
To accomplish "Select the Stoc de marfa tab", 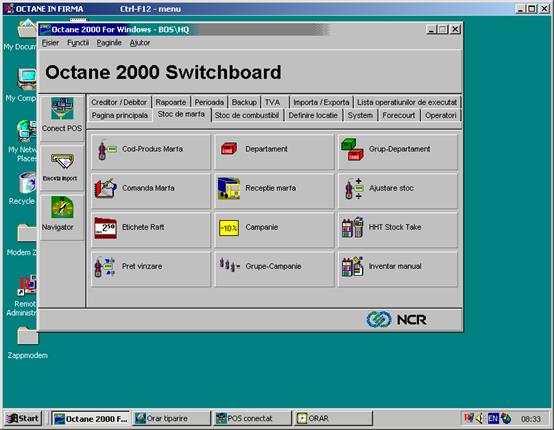I will pyautogui.click(x=182, y=114).
